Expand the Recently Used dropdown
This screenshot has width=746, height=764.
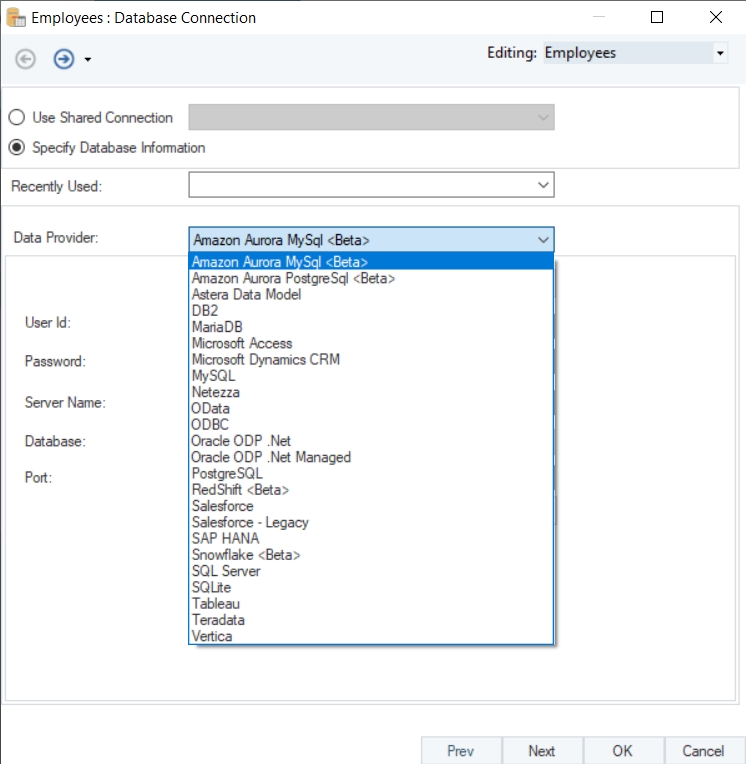(543, 185)
